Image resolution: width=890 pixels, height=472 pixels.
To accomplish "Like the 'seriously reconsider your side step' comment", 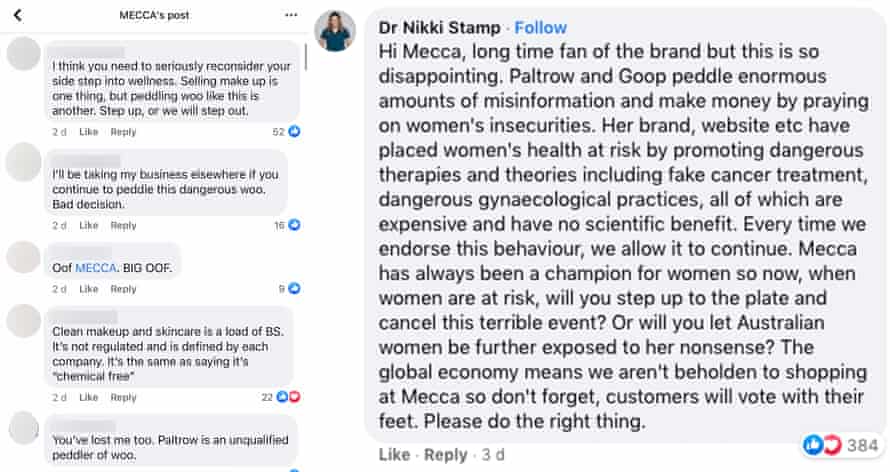I will pyautogui.click(x=89, y=132).
